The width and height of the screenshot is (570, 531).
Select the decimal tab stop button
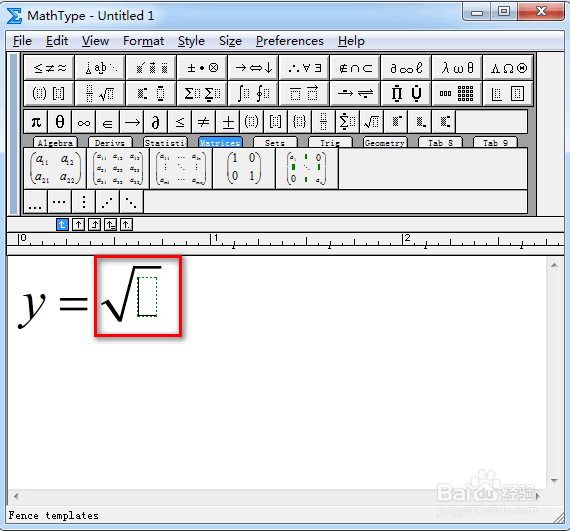pos(126,225)
